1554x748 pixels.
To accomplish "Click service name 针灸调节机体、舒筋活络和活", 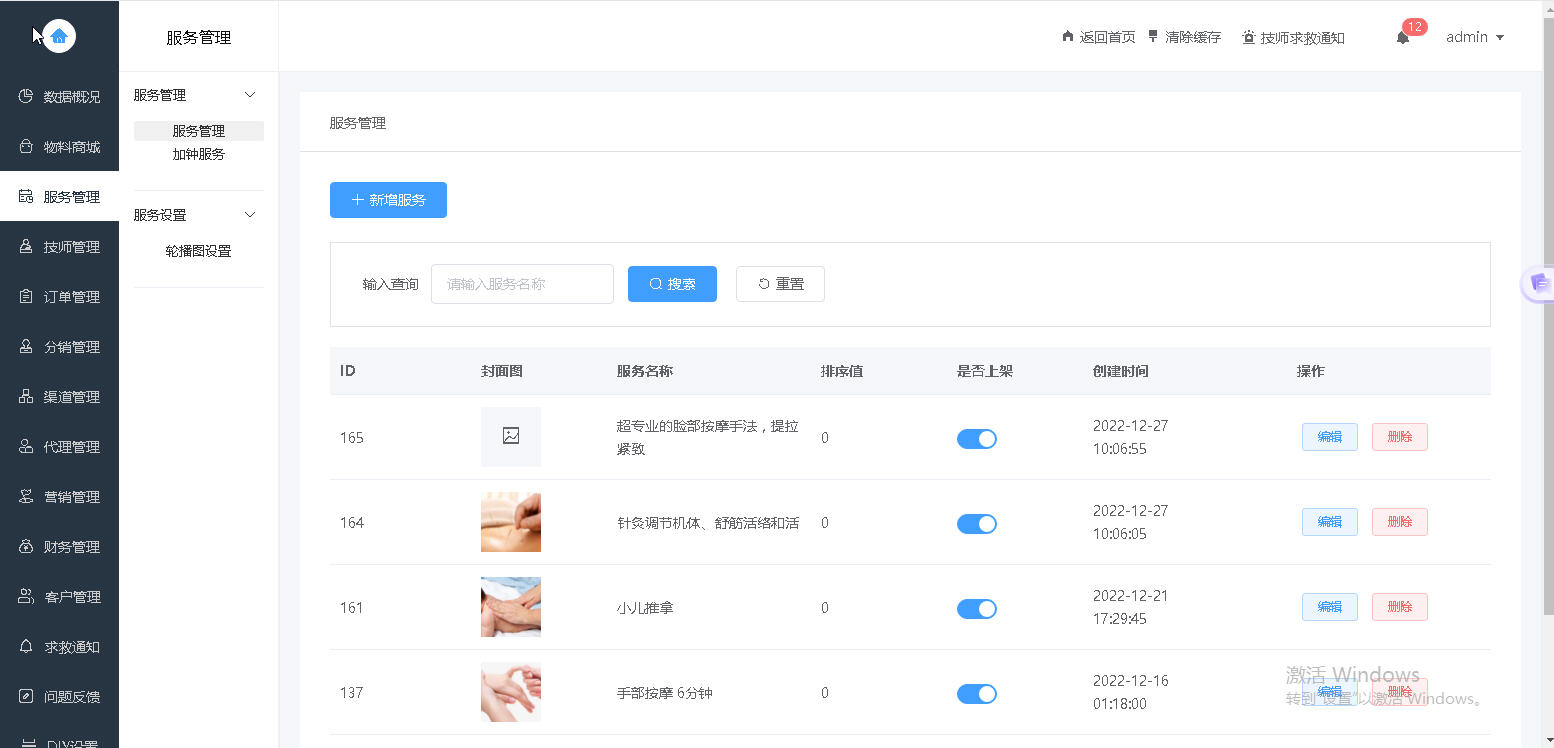I will point(708,523).
